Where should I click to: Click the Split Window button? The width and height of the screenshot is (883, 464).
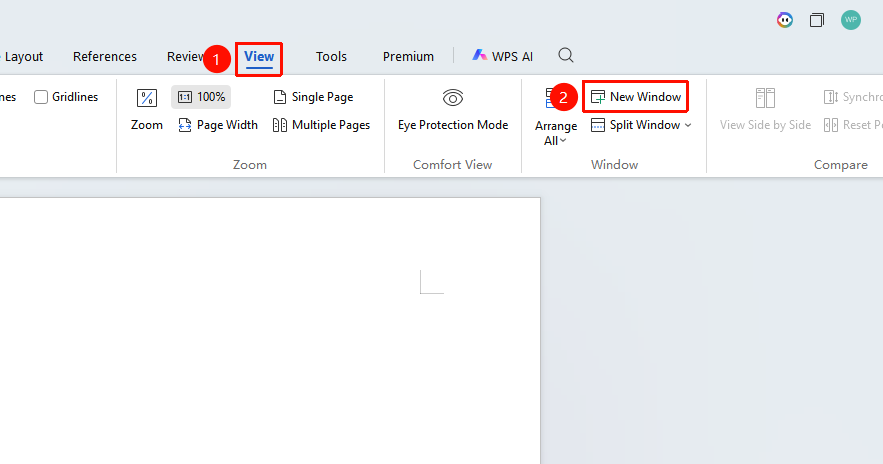(x=635, y=125)
